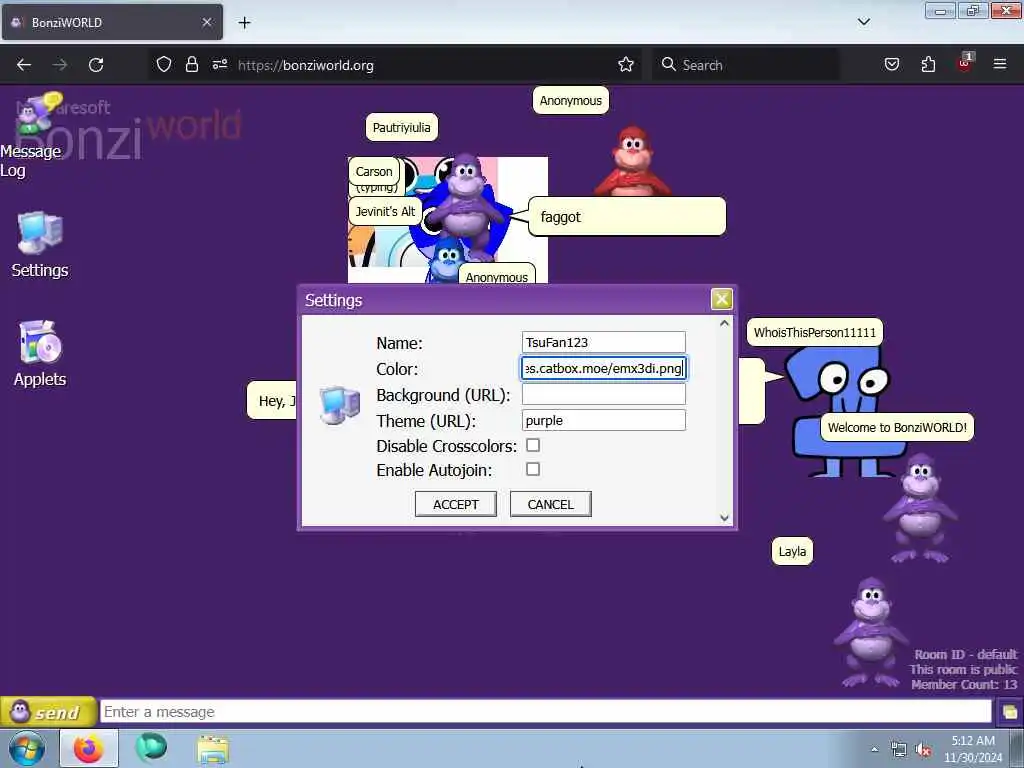Image resolution: width=1024 pixels, height=768 pixels.
Task: Open site permissions icon in address bar
Action: click(x=219, y=65)
